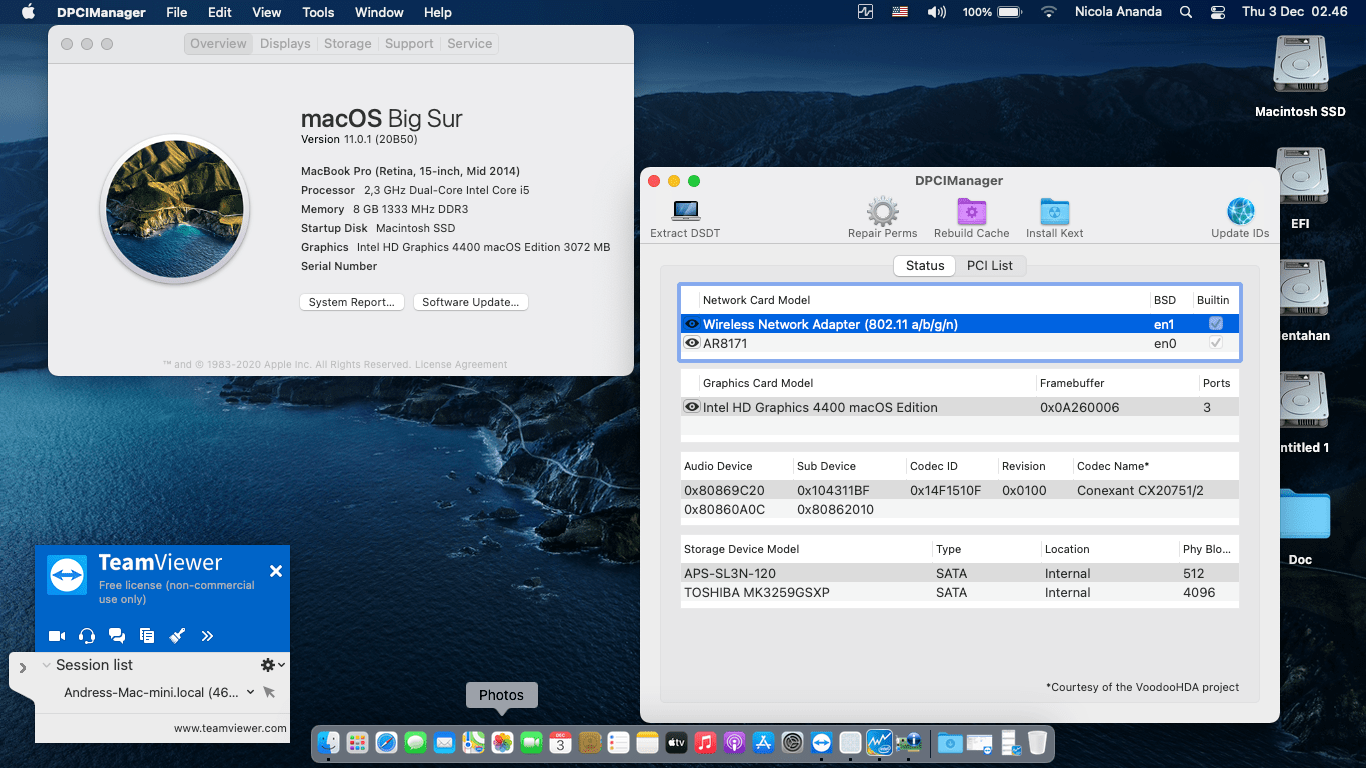Check for updates via Software Update
Screen dimensions: 1366x768
470,301
